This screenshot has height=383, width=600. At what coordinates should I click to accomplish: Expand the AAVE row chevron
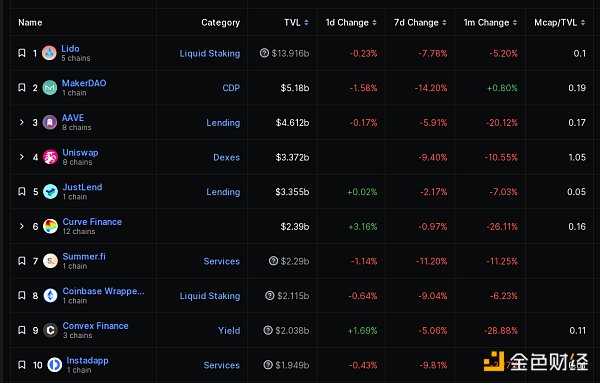pos(22,122)
